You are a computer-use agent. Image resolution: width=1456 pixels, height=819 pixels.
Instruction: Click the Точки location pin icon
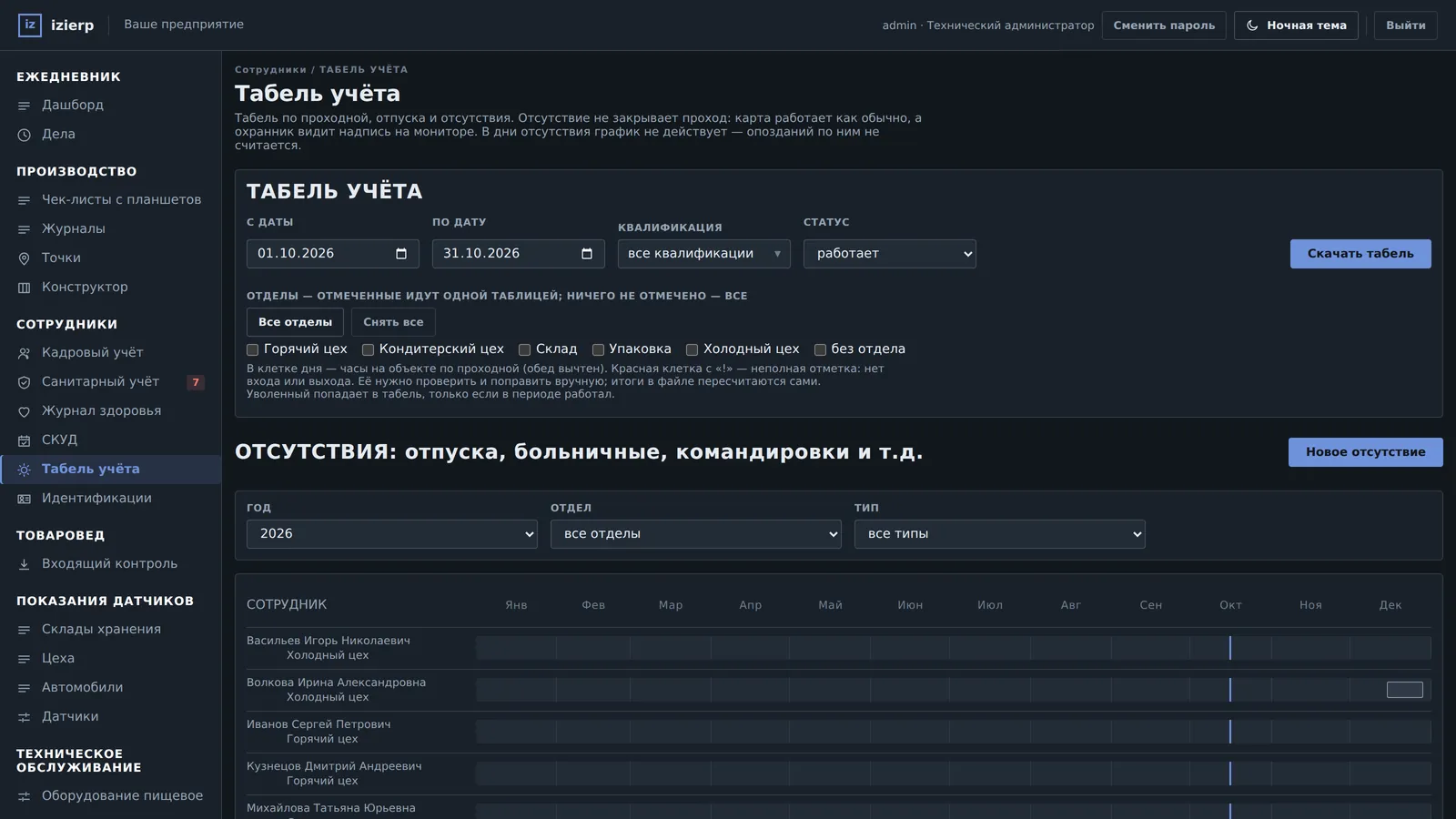point(25,258)
